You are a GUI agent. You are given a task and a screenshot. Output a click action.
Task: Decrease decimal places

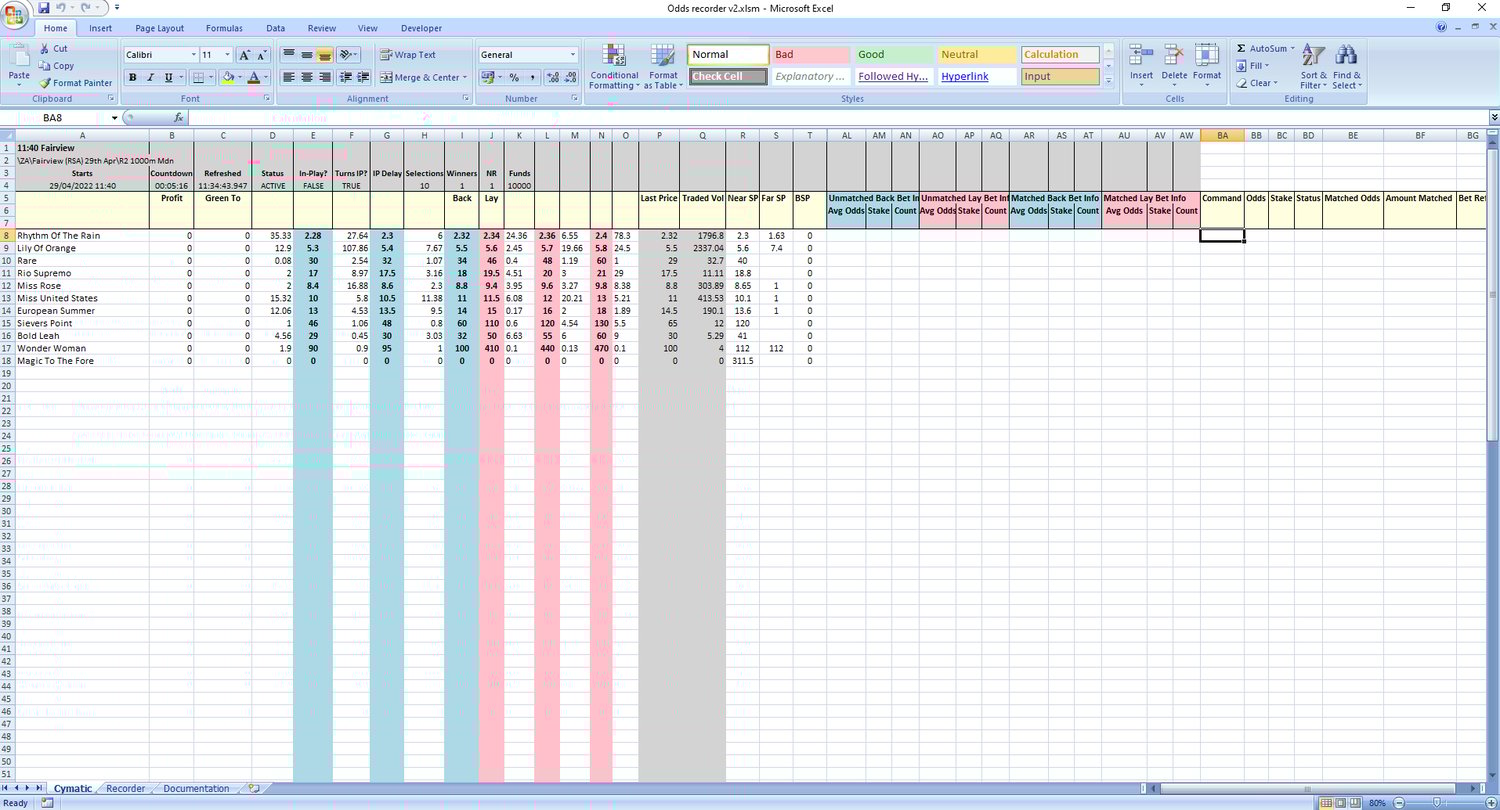570,77
